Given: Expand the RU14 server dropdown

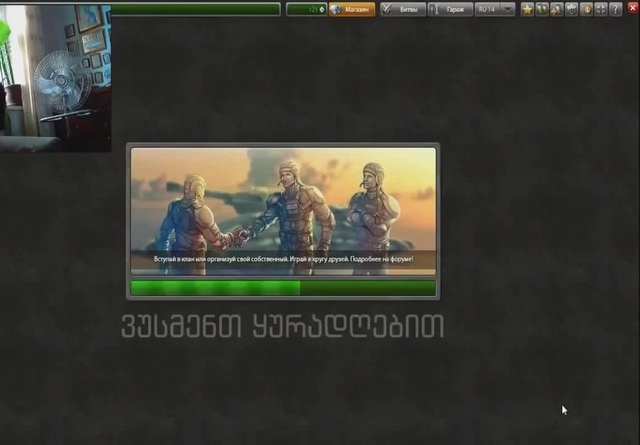Looking at the screenshot, I should 495,9.
